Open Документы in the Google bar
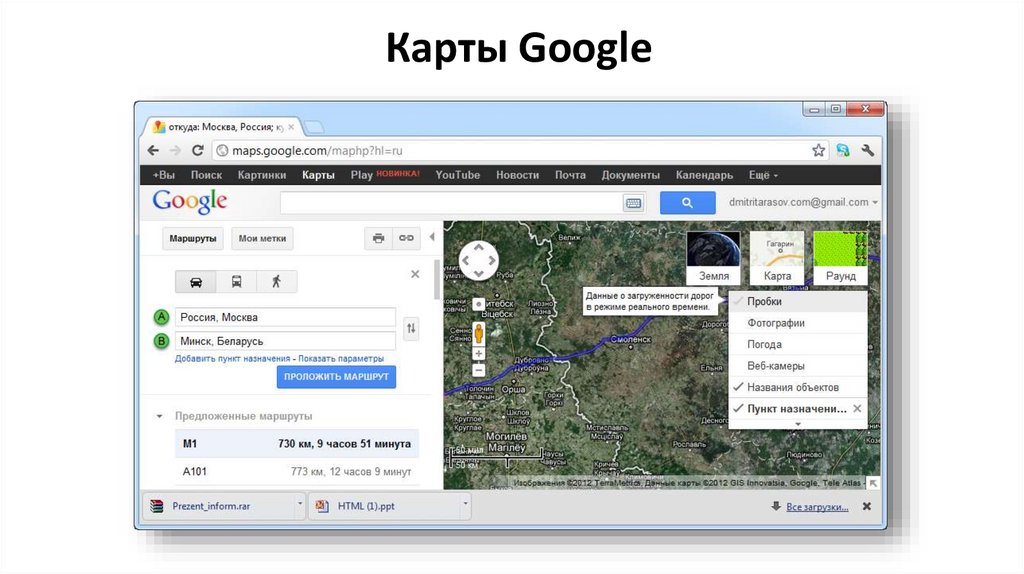Image resolution: width=1024 pixels, height=574 pixels. tap(630, 175)
